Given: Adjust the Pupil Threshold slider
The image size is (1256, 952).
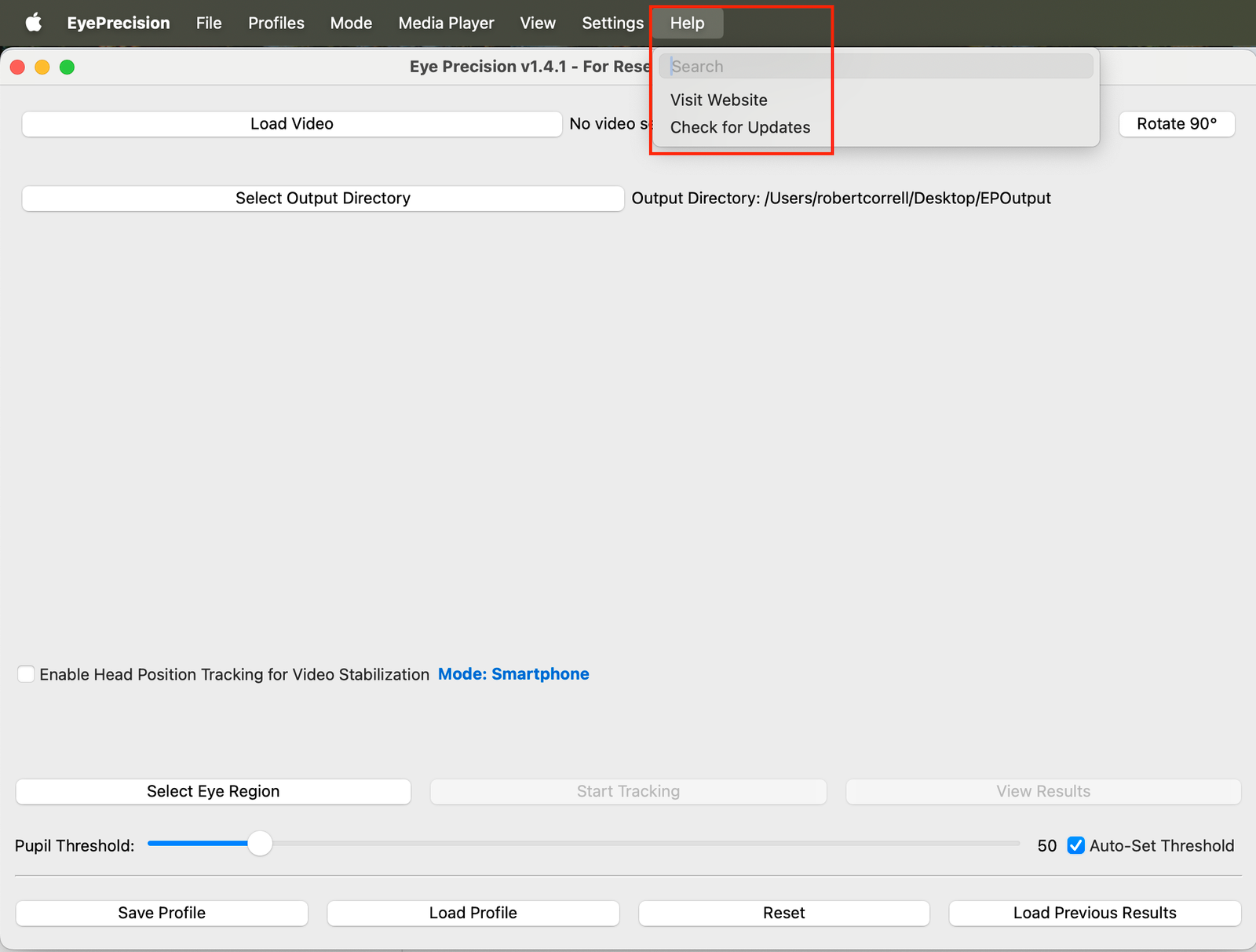Looking at the screenshot, I should [260, 843].
